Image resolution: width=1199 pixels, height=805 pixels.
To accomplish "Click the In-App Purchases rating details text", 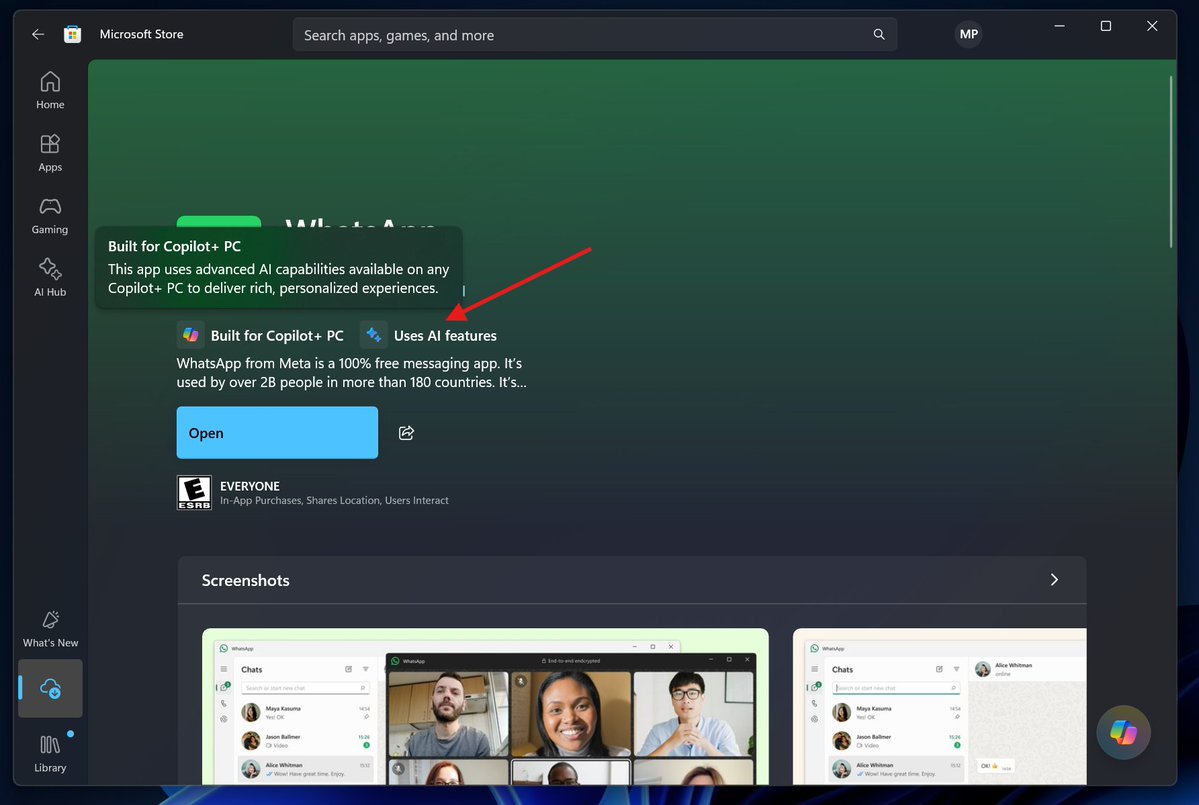I will pyautogui.click(x=334, y=500).
